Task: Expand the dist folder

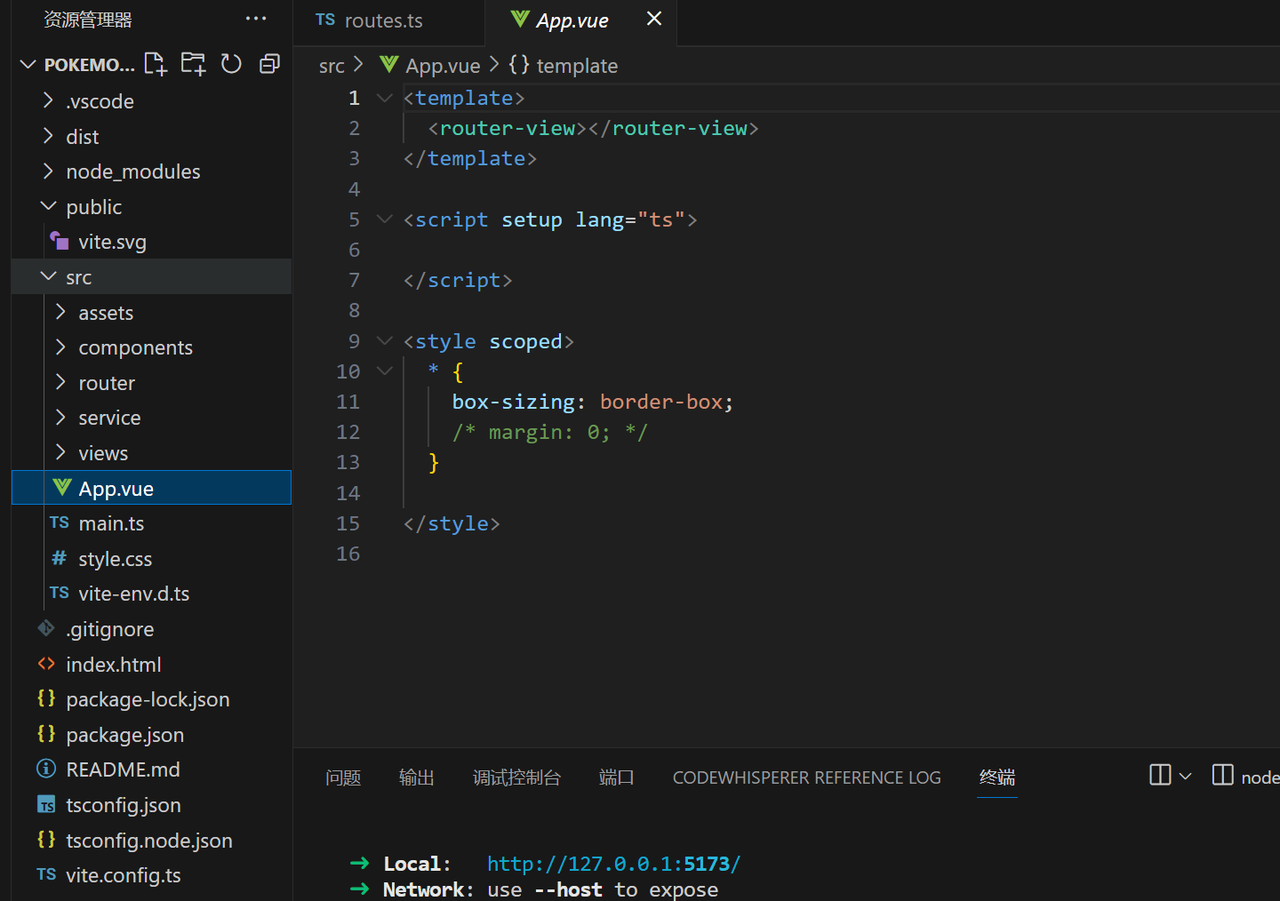Action: [48, 136]
